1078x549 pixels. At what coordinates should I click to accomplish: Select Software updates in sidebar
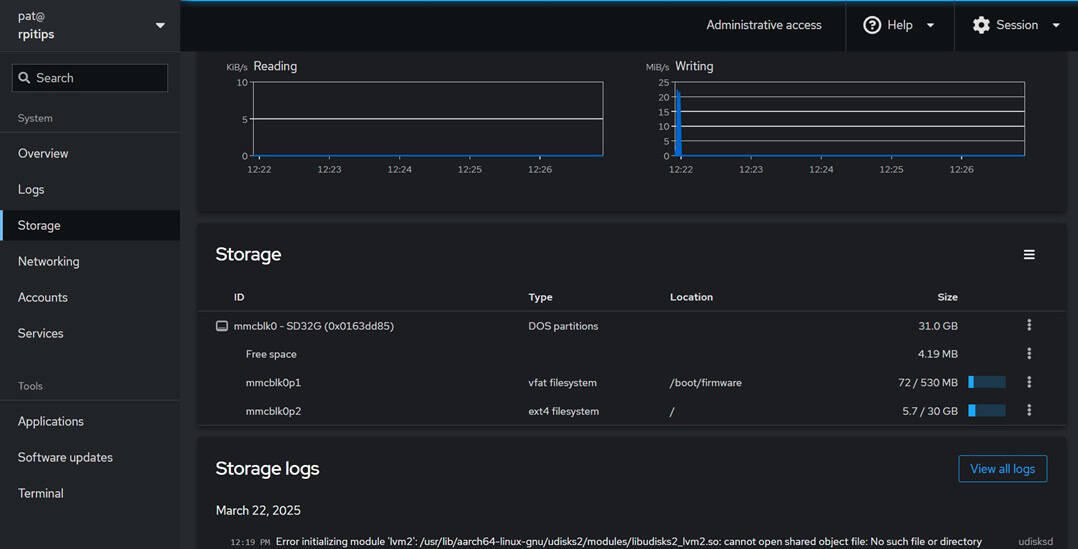point(65,457)
